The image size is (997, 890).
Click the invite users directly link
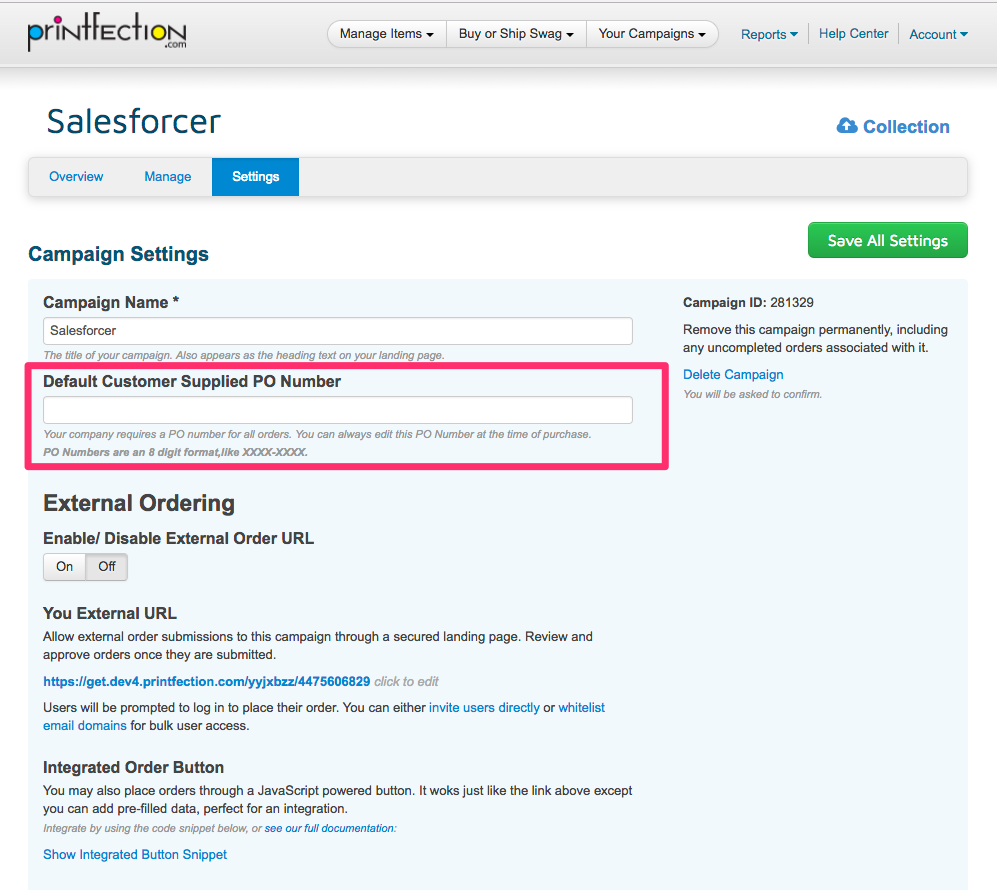point(484,707)
